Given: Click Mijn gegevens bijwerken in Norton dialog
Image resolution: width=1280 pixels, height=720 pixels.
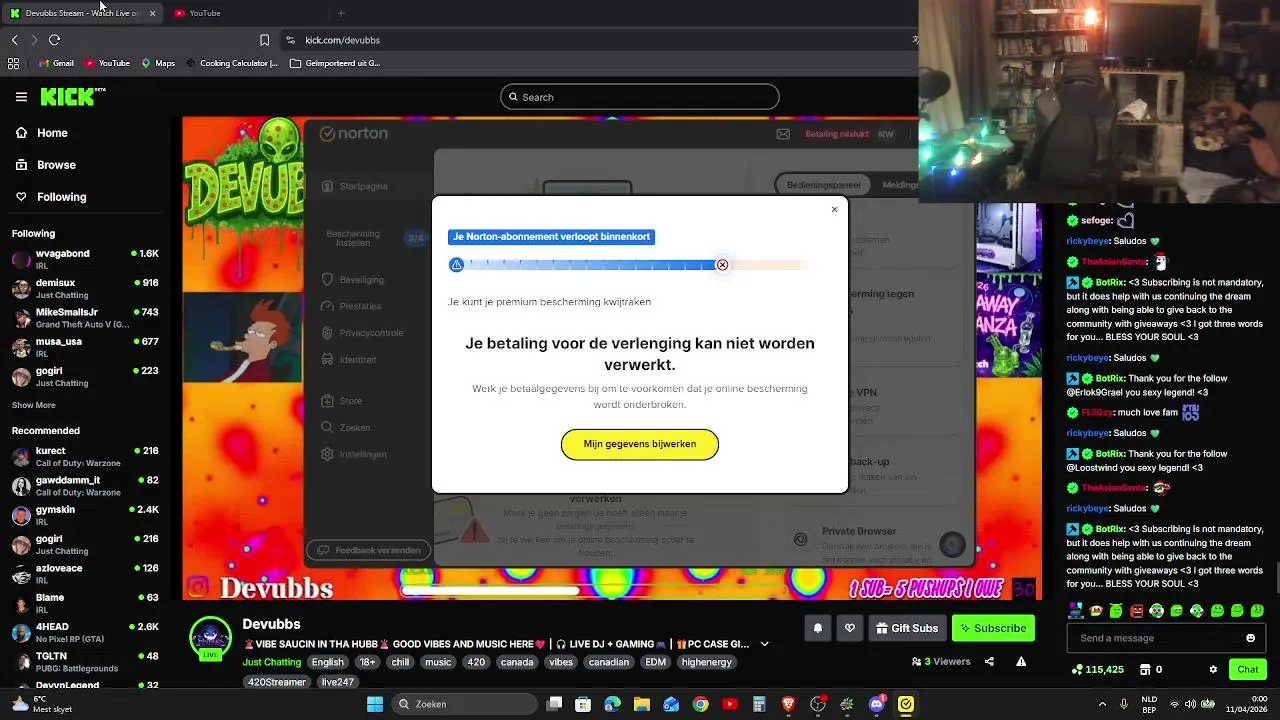Looking at the screenshot, I should [640, 444].
